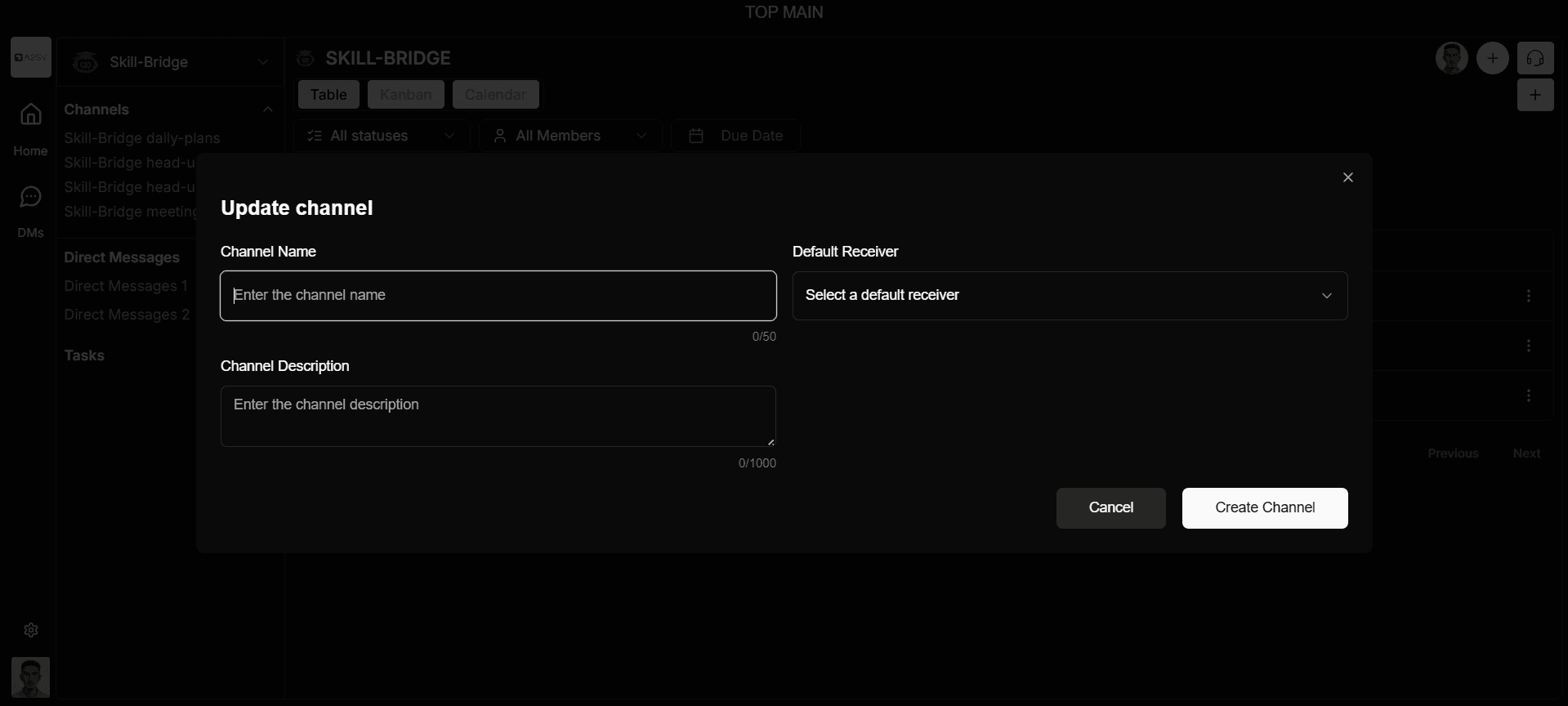Open the Due Date picker
1568x706 pixels.
click(735, 136)
